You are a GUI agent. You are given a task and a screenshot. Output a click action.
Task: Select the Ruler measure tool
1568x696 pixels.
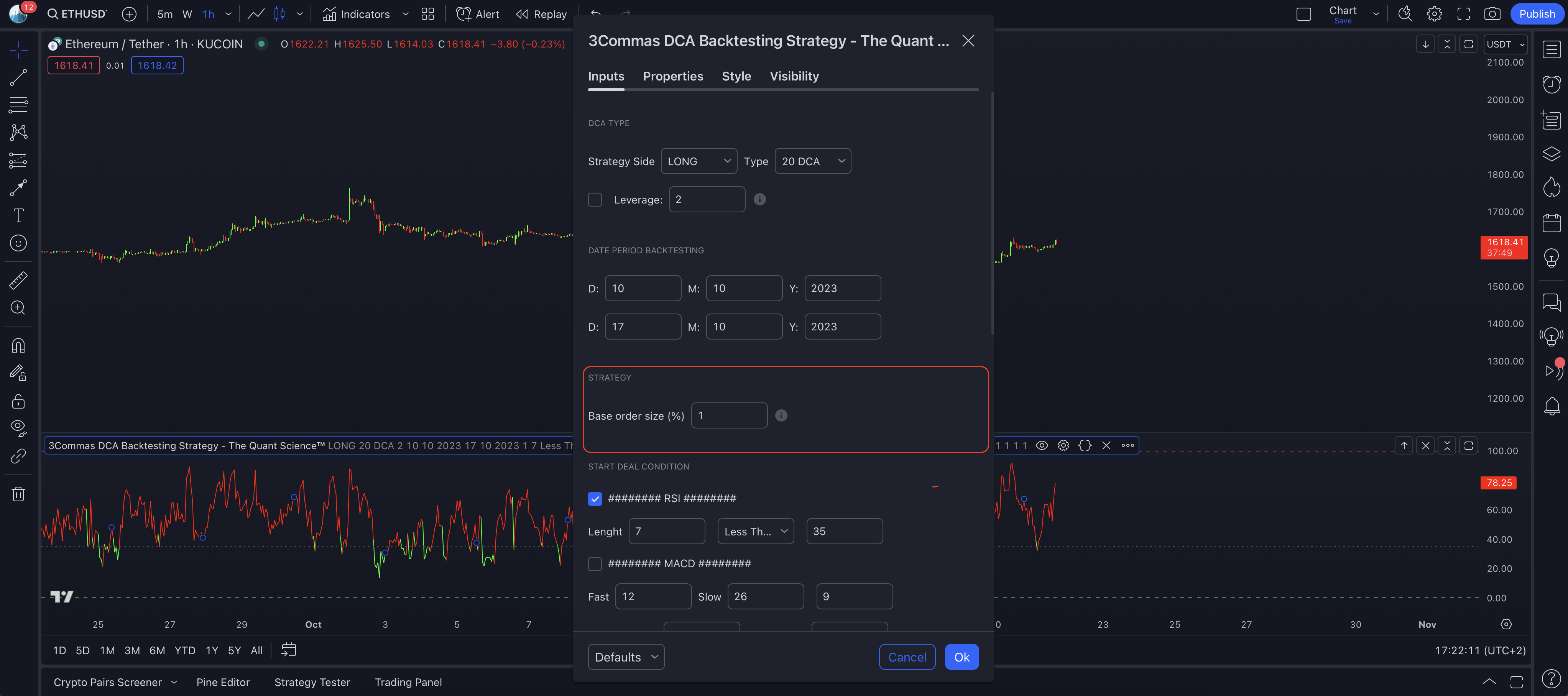click(x=18, y=281)
